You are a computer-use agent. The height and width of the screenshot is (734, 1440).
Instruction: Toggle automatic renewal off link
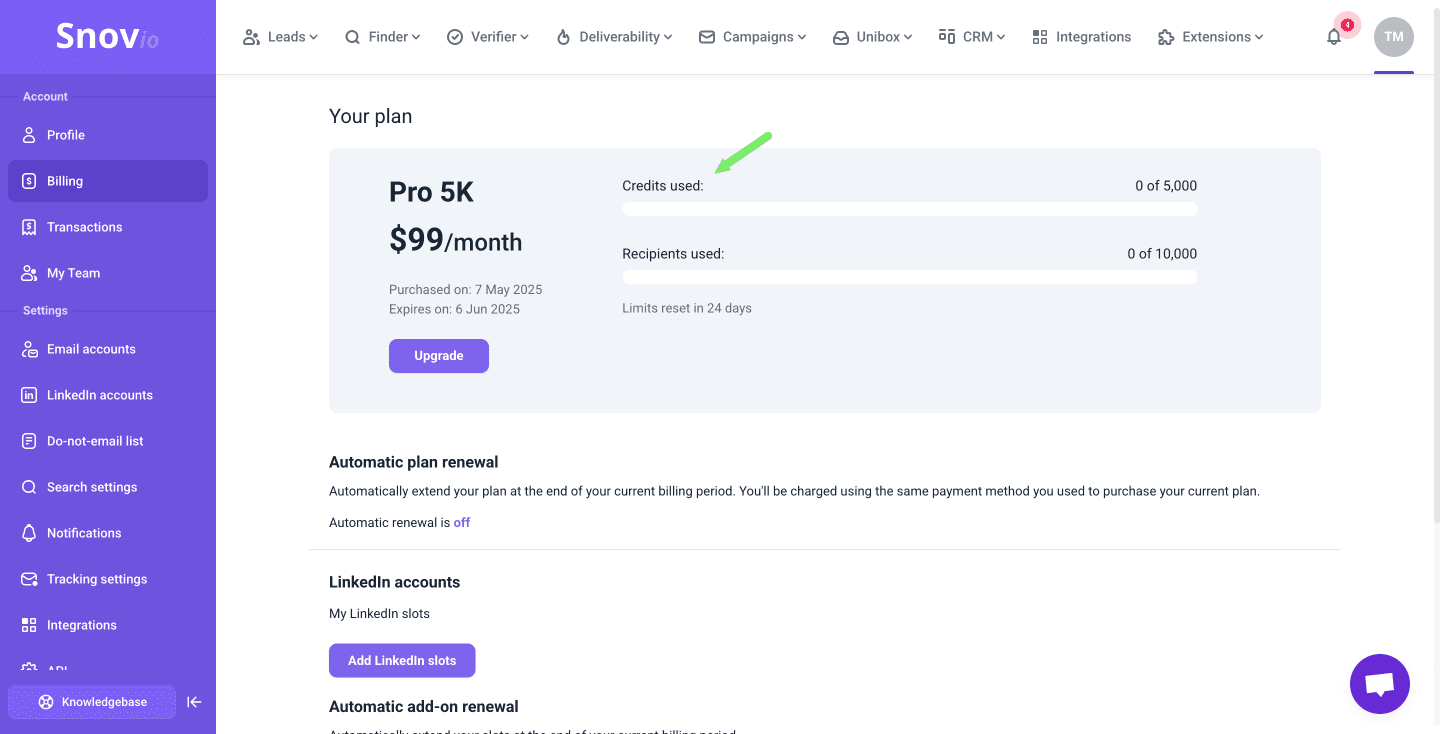pyautogui.click(x=462, y=522)
